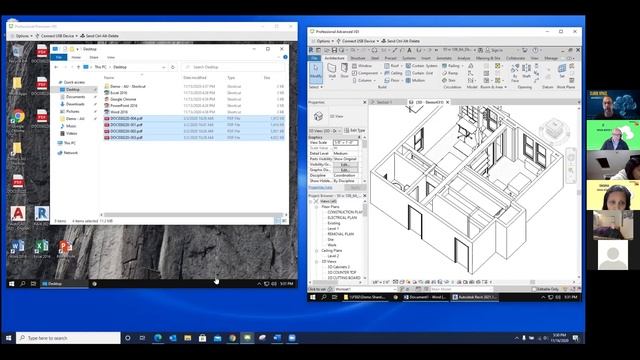Screen dimensions: 640x360
Task: Click the ViewCube in the 3D view
Action: click(554, 130)
